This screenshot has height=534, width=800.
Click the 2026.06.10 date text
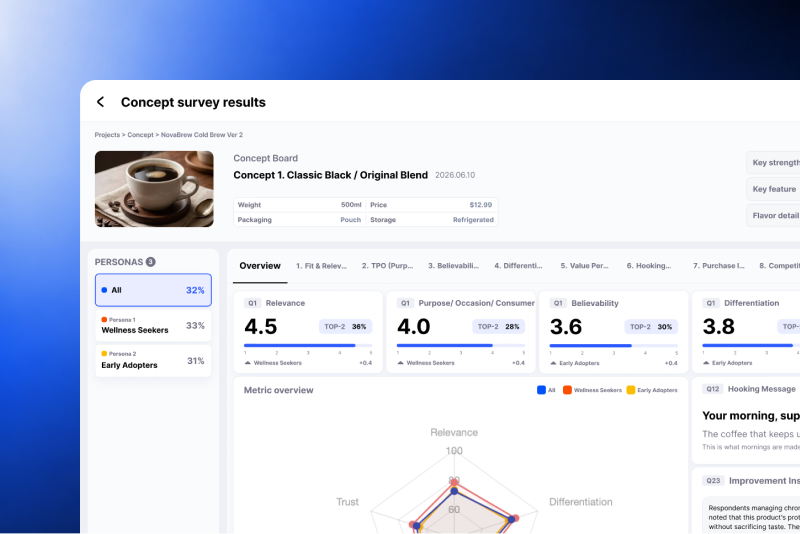point(455,175)
